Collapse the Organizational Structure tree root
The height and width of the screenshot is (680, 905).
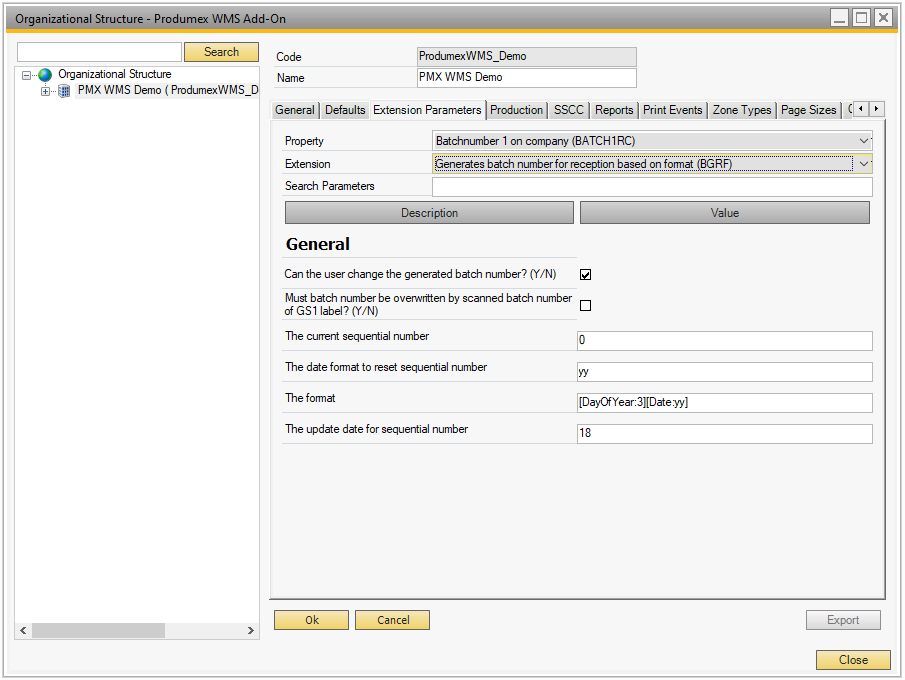pos(27,75)
